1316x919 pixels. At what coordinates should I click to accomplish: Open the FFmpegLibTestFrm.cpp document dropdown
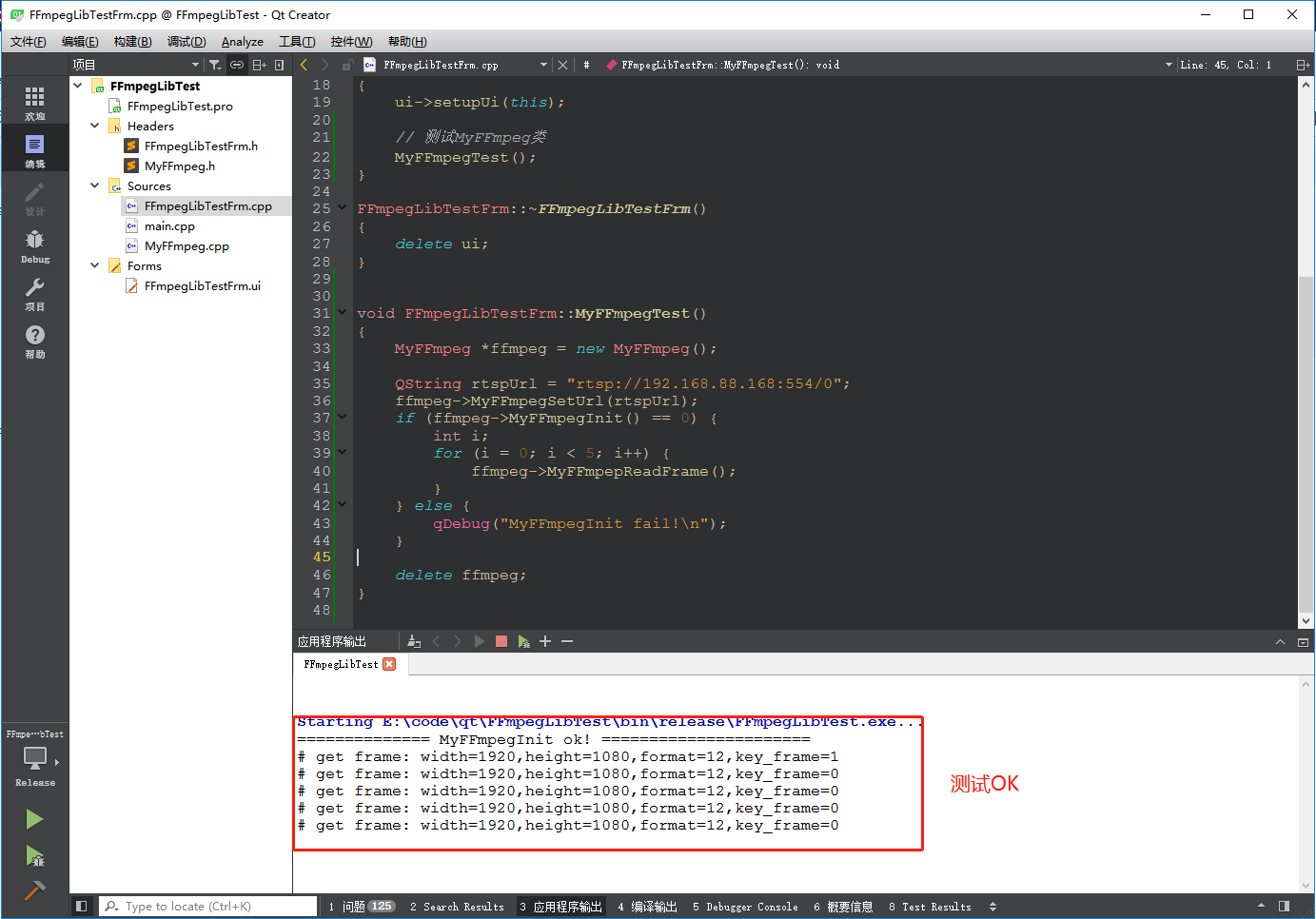tap(545, 65)
